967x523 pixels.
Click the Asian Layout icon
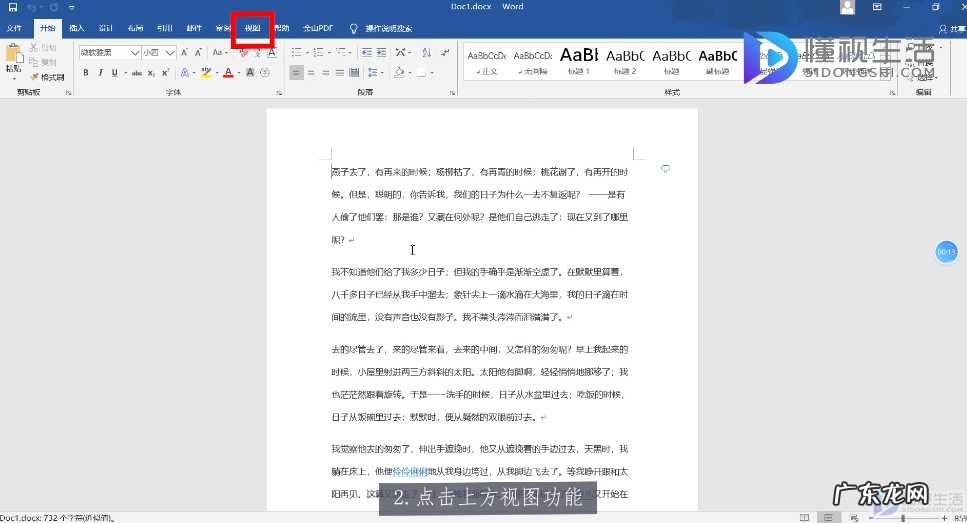pos(401,52)
